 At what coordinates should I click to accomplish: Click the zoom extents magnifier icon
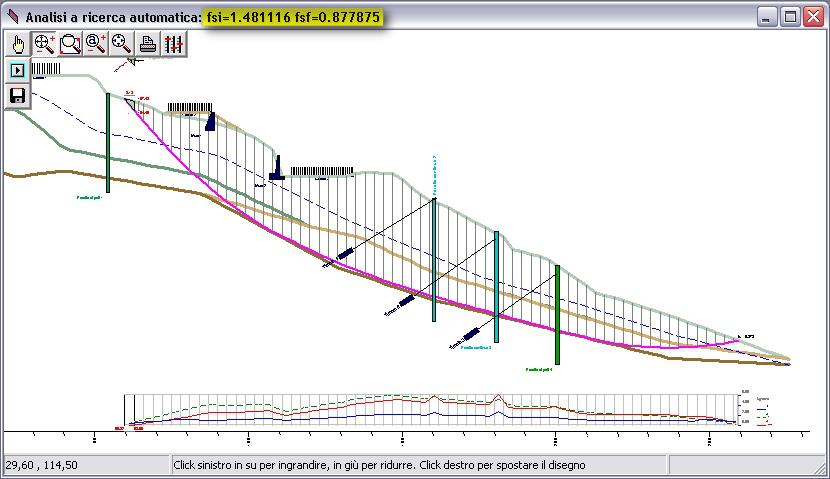[122, 43]
